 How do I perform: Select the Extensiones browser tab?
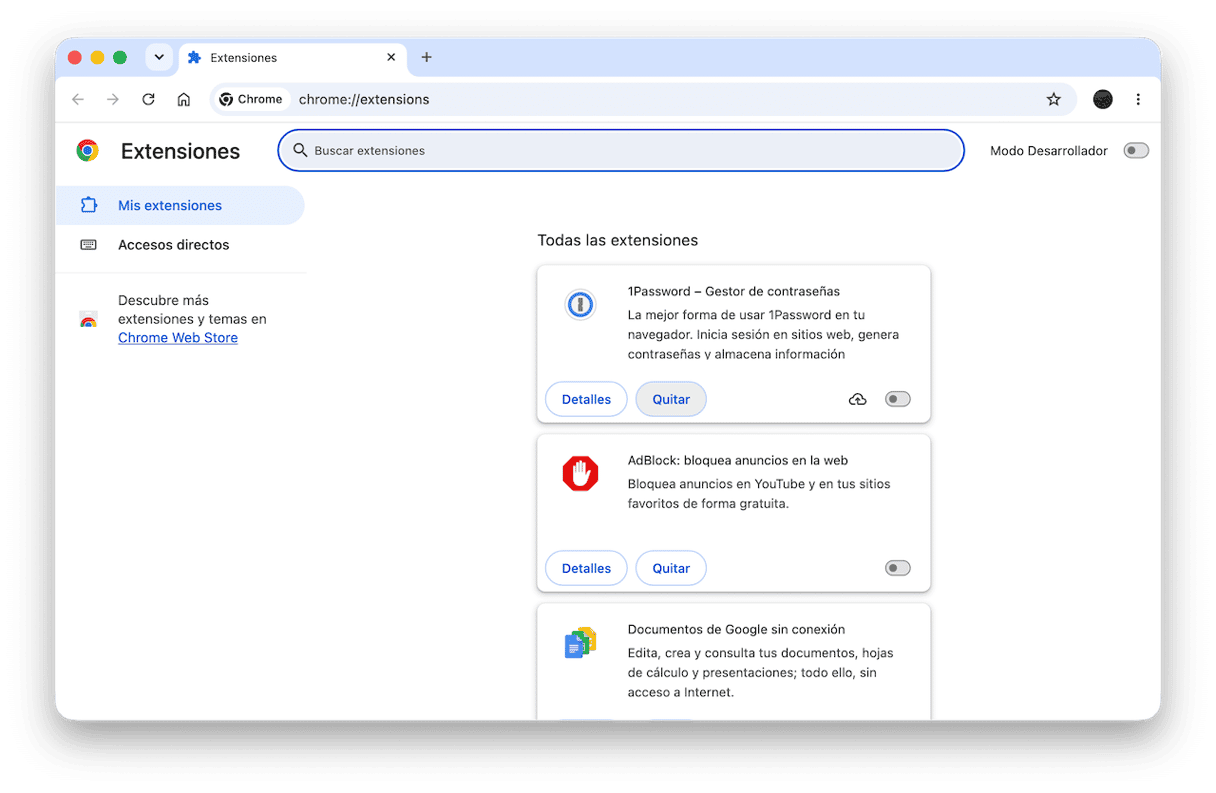pos(293,57)
